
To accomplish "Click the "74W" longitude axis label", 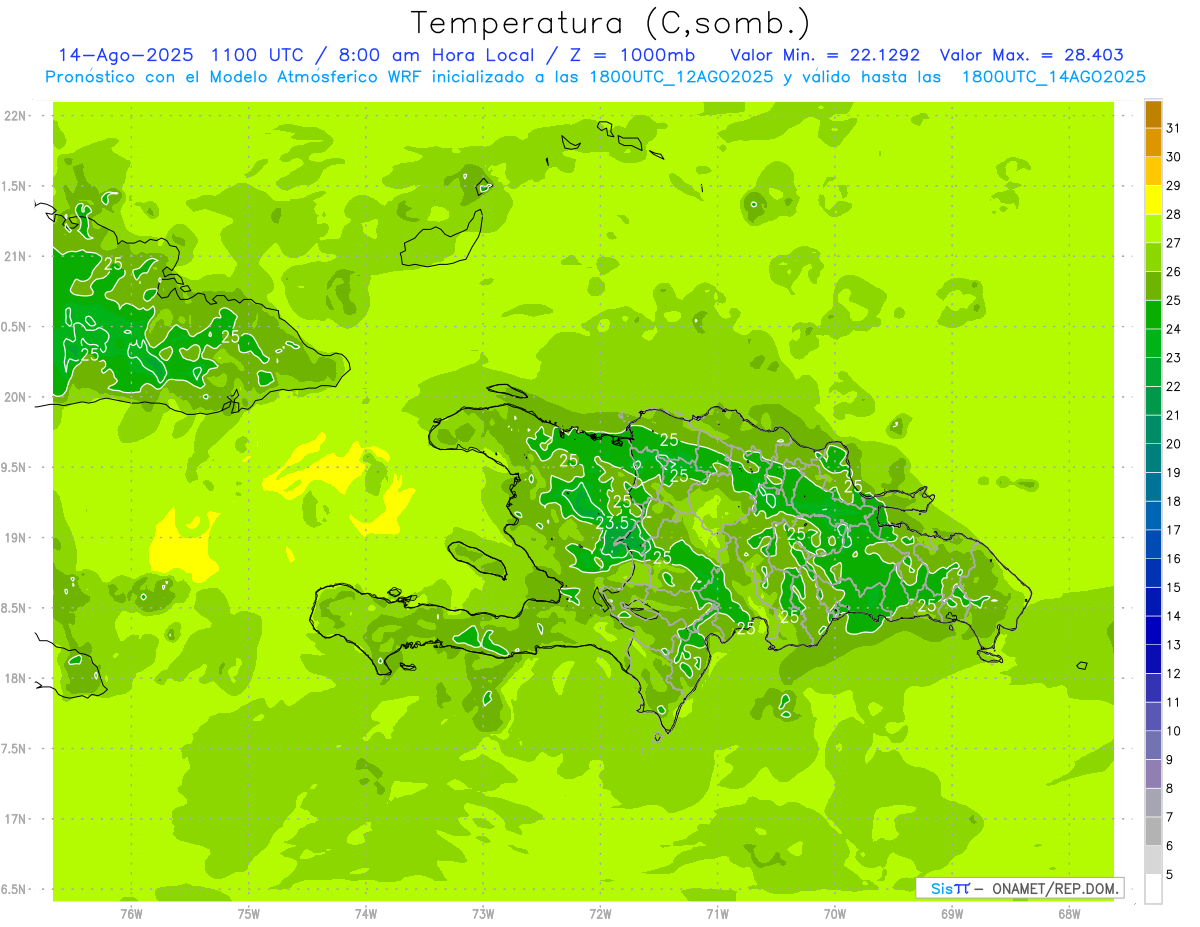I will [x=366, y=913].
